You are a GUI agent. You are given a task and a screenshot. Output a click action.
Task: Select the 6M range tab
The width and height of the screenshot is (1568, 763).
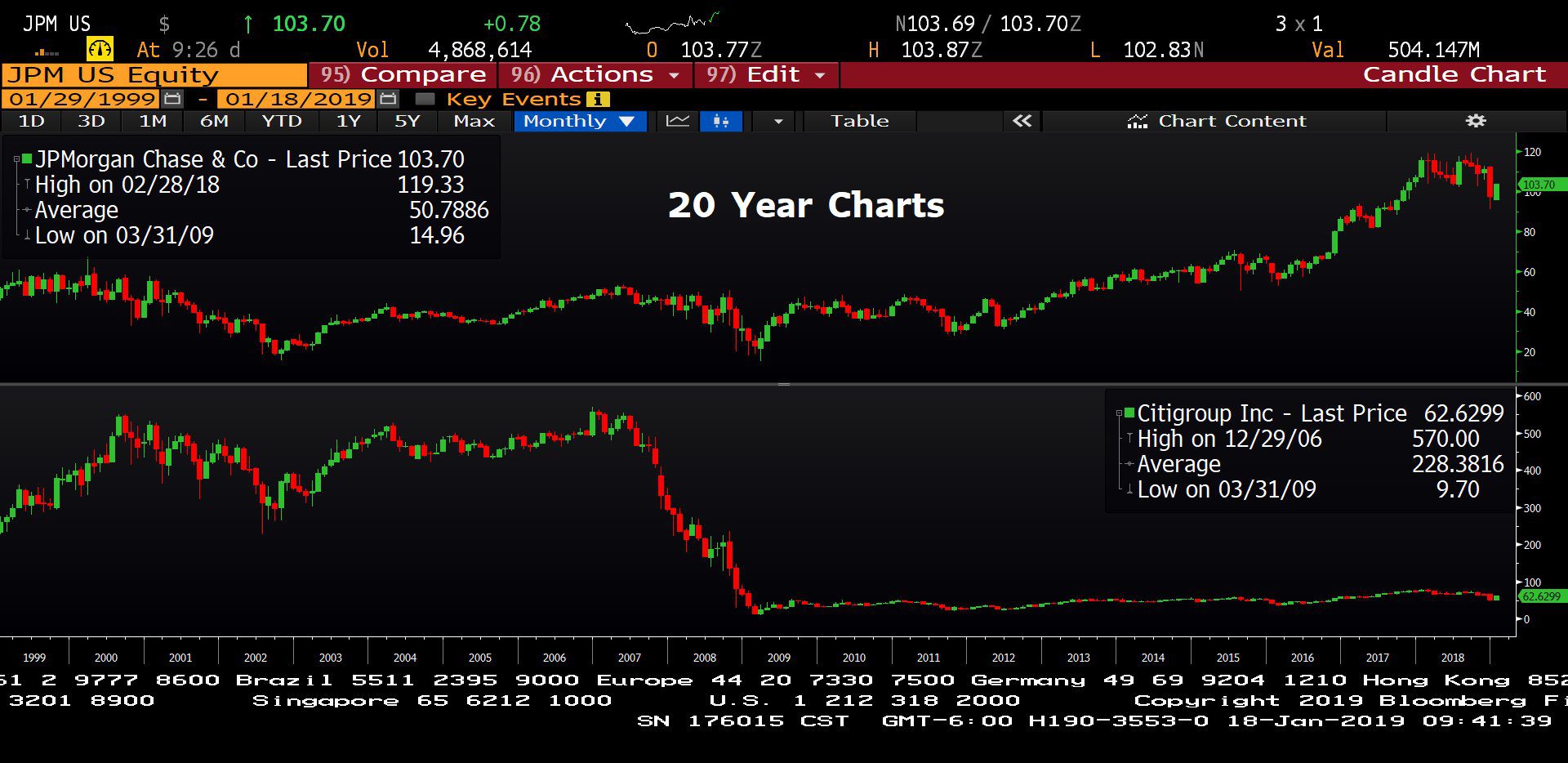pyautogui.click(x=214, y=121)
